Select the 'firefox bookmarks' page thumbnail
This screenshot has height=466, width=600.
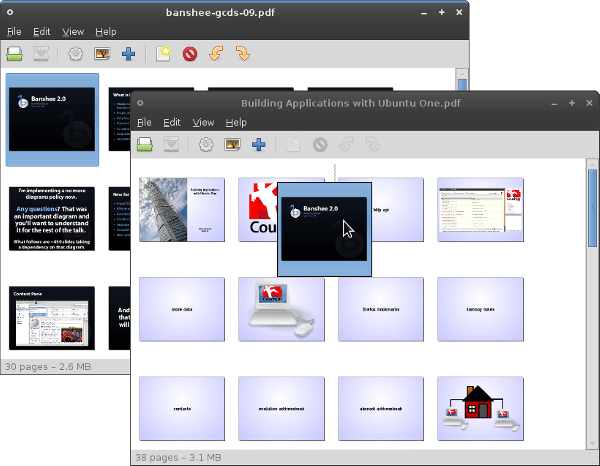(x=381, y=309)
